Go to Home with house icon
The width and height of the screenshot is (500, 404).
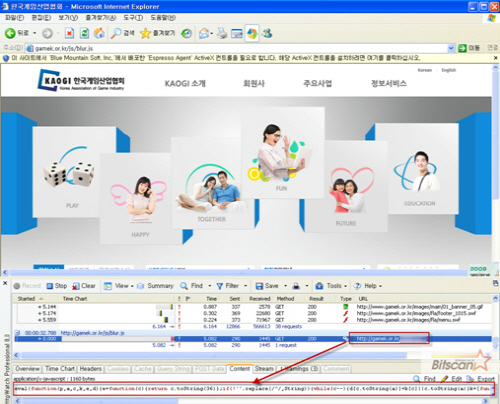point(99,33)
